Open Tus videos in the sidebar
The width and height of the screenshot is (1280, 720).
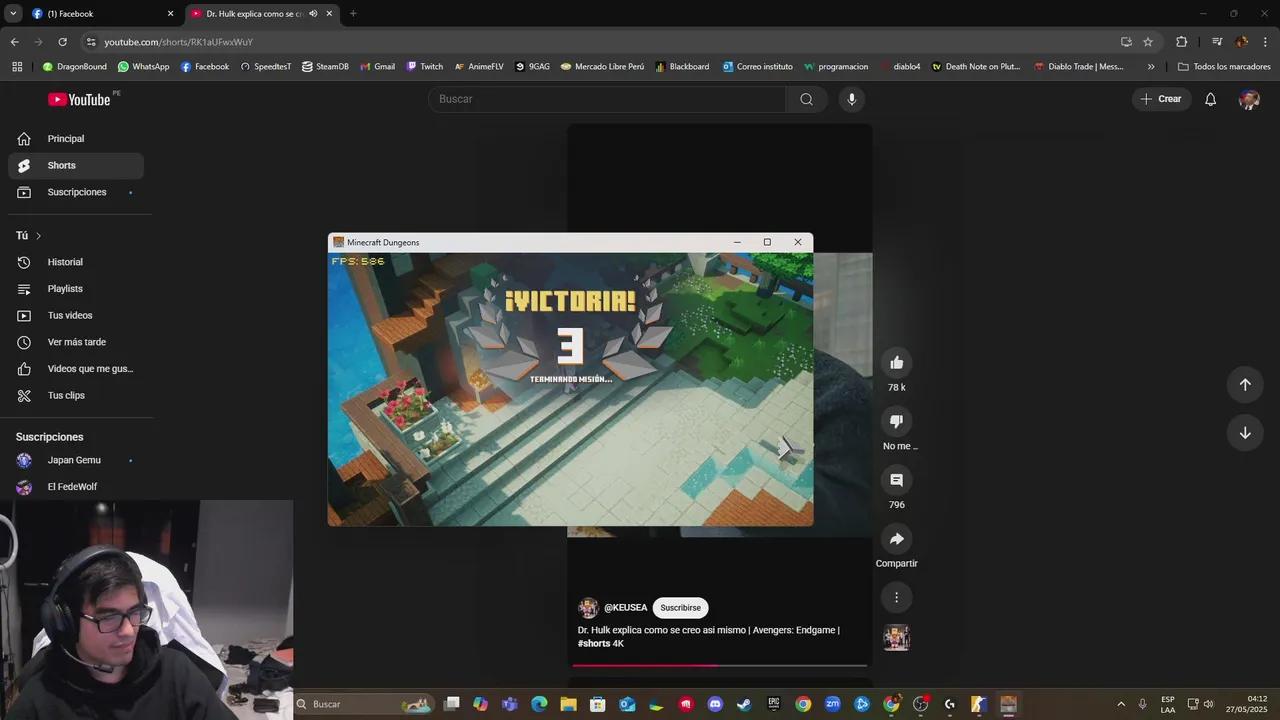click(76, 316)
